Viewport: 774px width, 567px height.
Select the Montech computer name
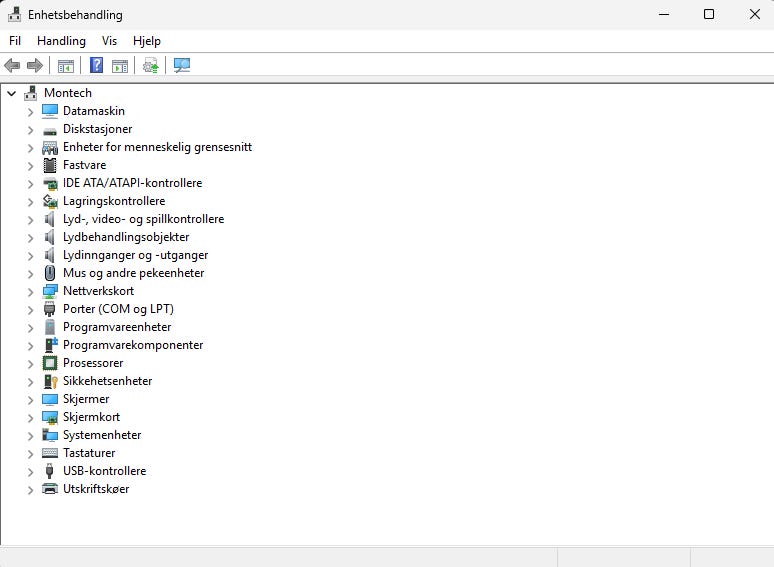click(x=68, y=93)
